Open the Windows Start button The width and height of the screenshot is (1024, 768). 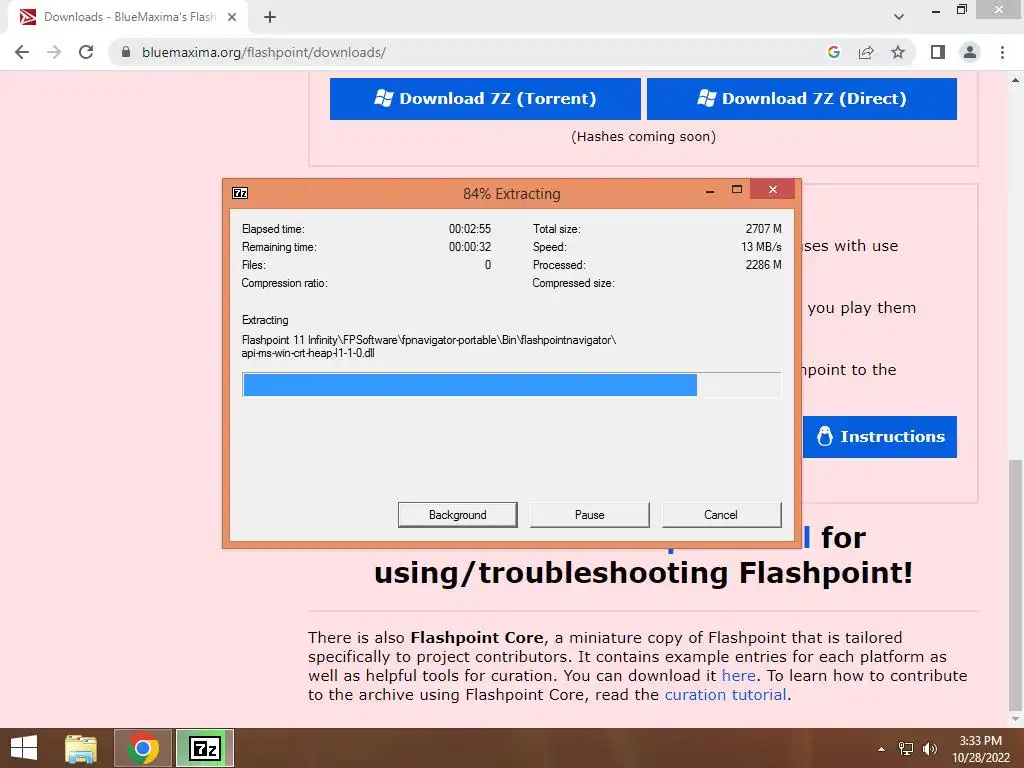pyautogui.click(x=24, y=748)
